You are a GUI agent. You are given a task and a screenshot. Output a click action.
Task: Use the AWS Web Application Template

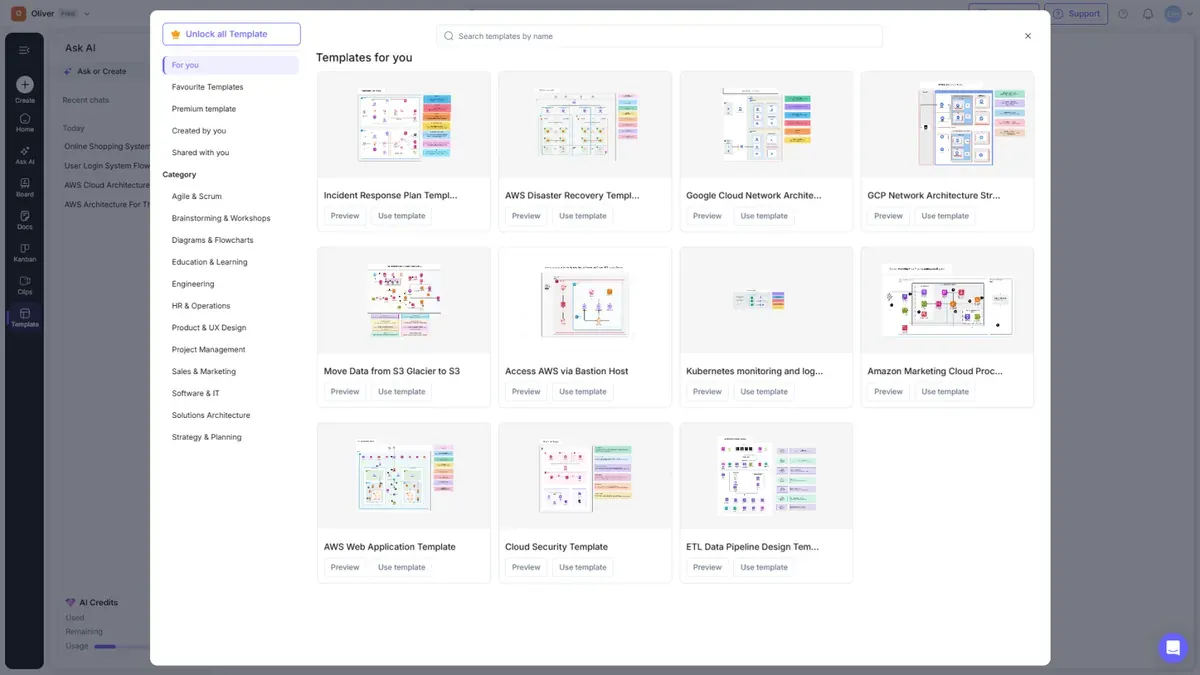pyautogui.click(x=402, y=567)
